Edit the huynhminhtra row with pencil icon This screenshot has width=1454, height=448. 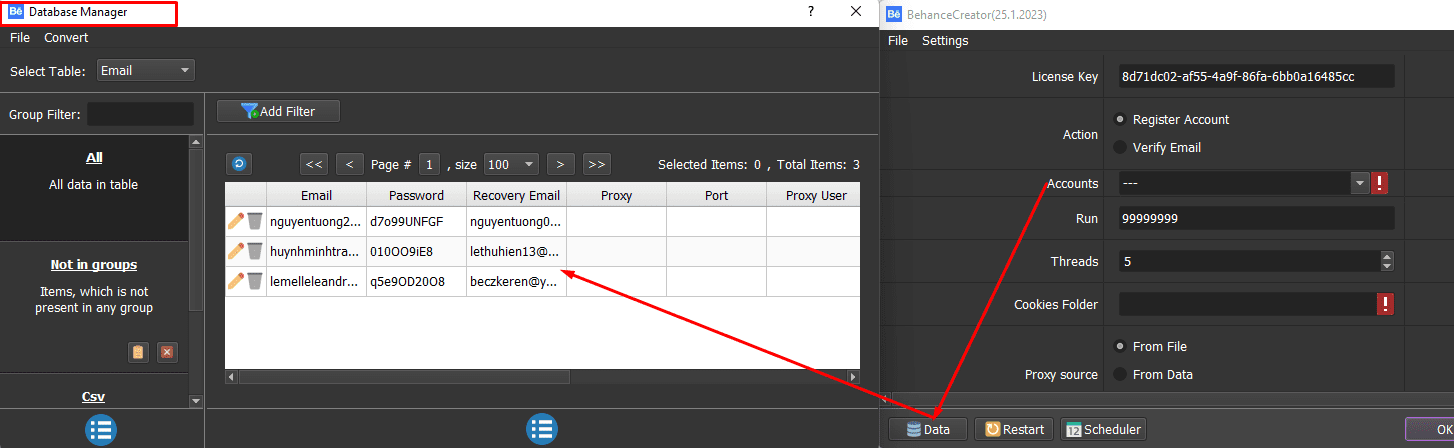pyautogui.click(x=236, y=251)
